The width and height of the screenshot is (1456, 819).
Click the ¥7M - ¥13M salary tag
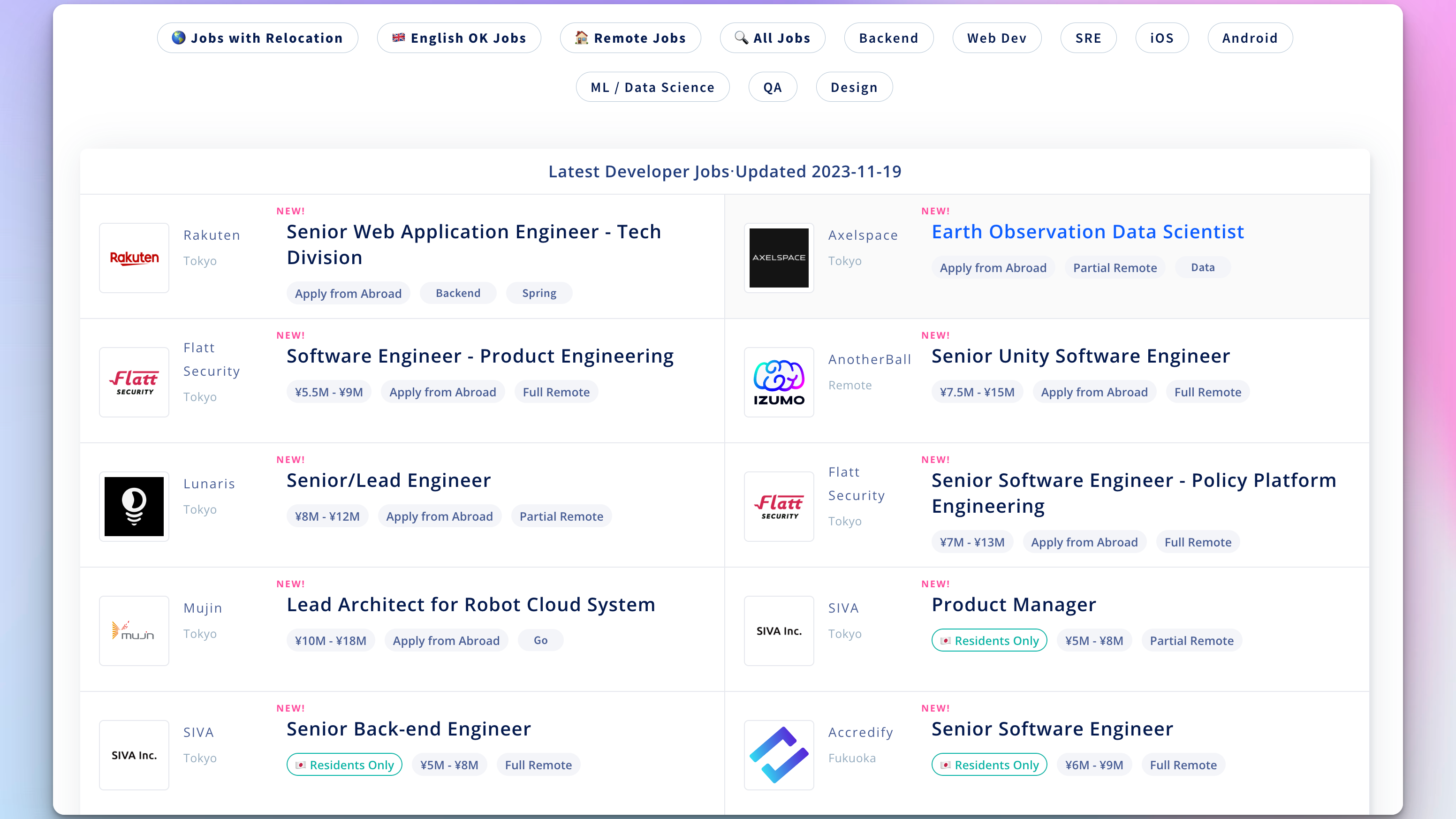pyautogui.click(x=972, y=542)
